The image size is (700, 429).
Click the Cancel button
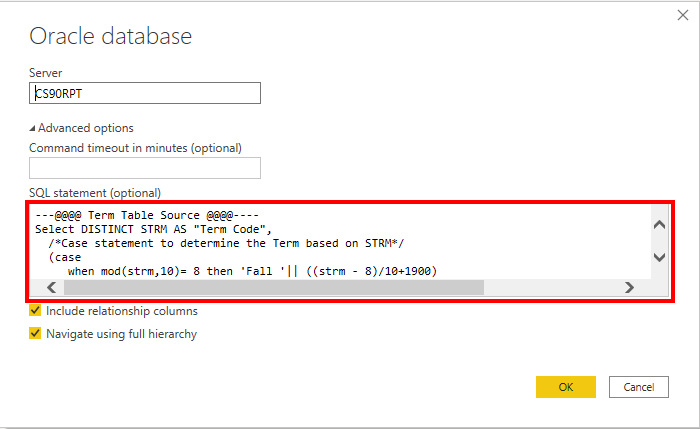tap(639, 387)
